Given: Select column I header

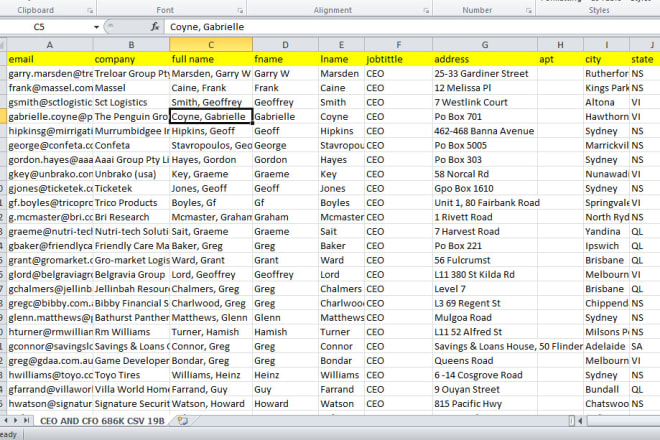Looking at the screenshot, I should coord(607,45).
